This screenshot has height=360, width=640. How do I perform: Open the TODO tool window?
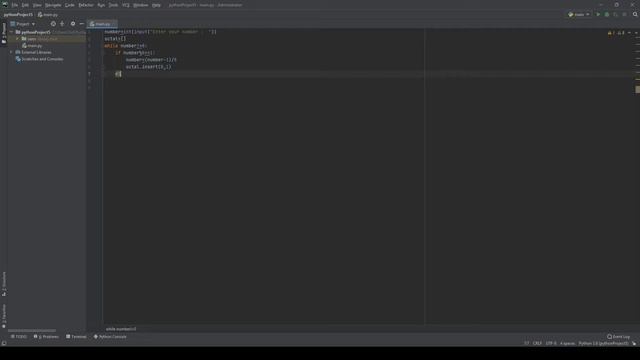pyautogui.click(x=19, y=337)
